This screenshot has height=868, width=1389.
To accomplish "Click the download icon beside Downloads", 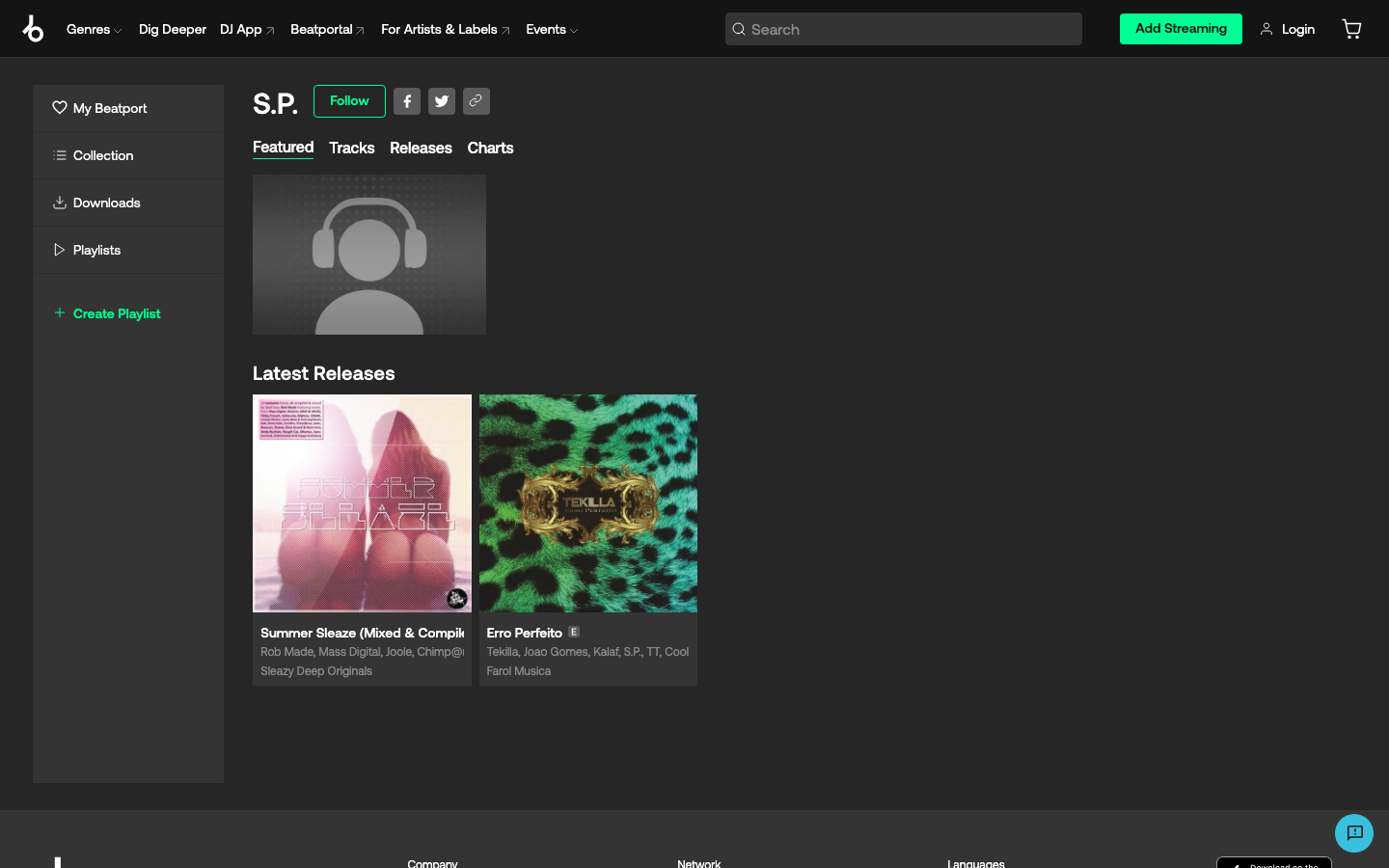I will click(60, 203).
